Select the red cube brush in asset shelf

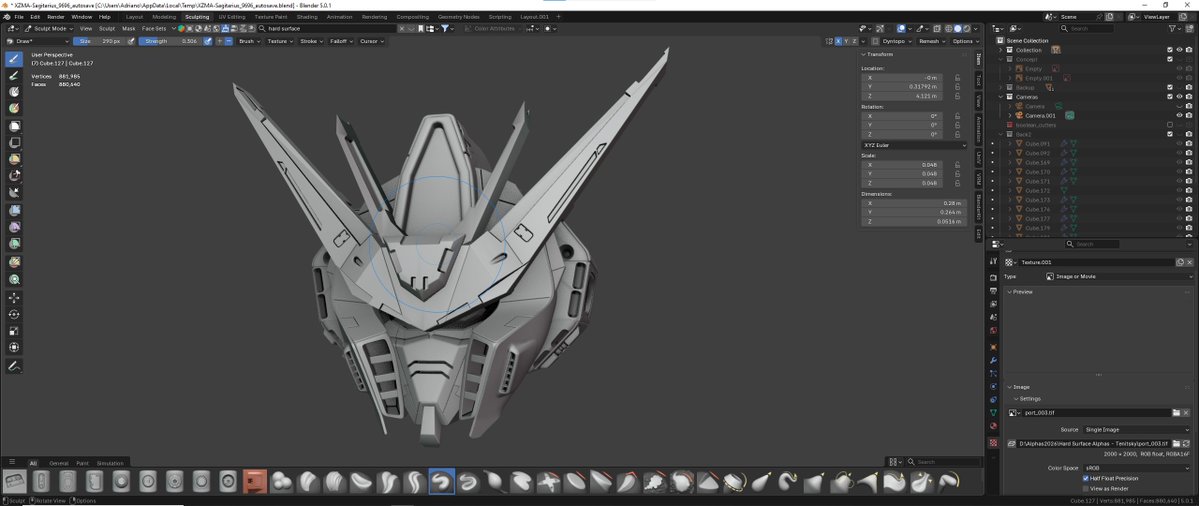(x=255, y=482)
